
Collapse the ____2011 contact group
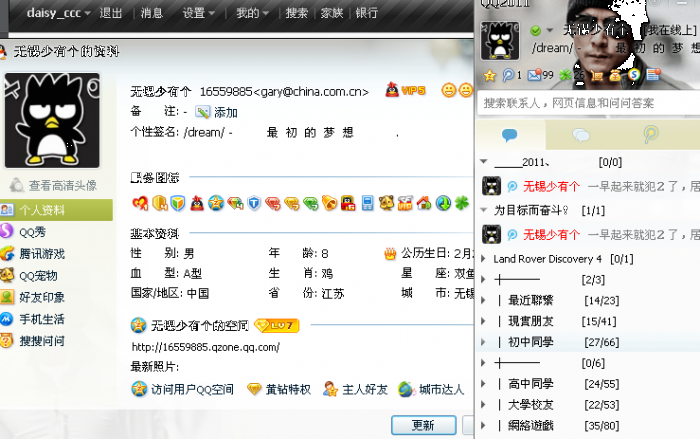(x=484, y=162)
